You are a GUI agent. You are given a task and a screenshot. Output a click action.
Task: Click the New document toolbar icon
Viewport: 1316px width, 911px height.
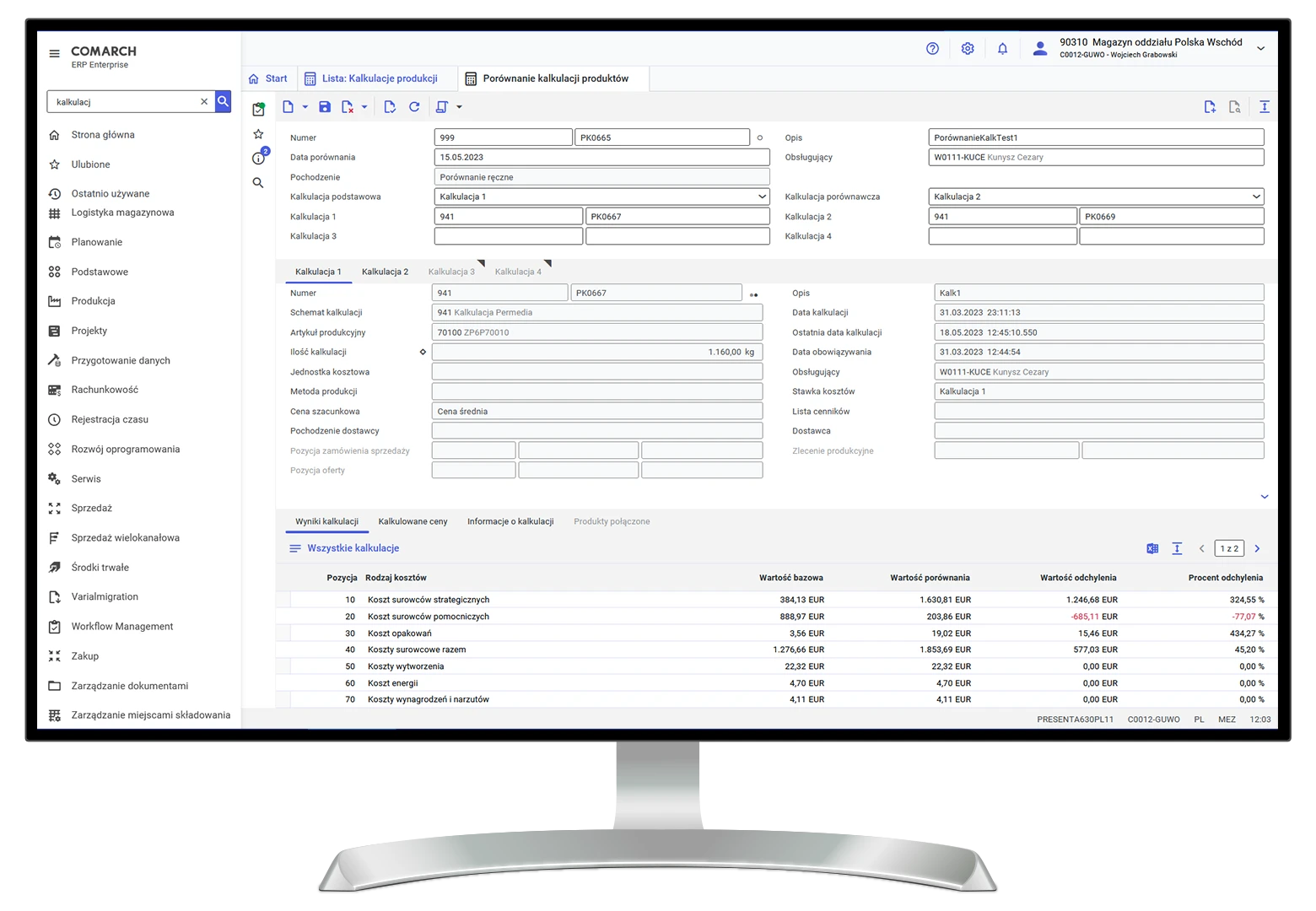pos(289,107)
